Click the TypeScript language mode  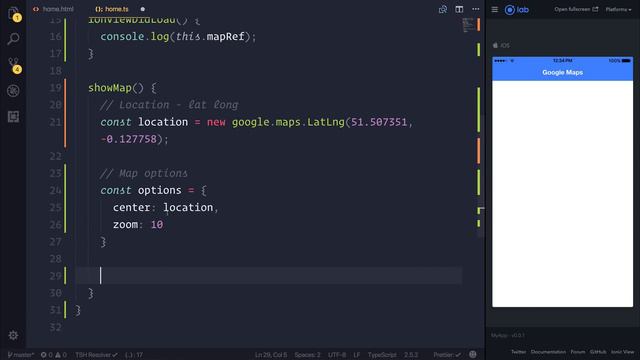point(382,355)
